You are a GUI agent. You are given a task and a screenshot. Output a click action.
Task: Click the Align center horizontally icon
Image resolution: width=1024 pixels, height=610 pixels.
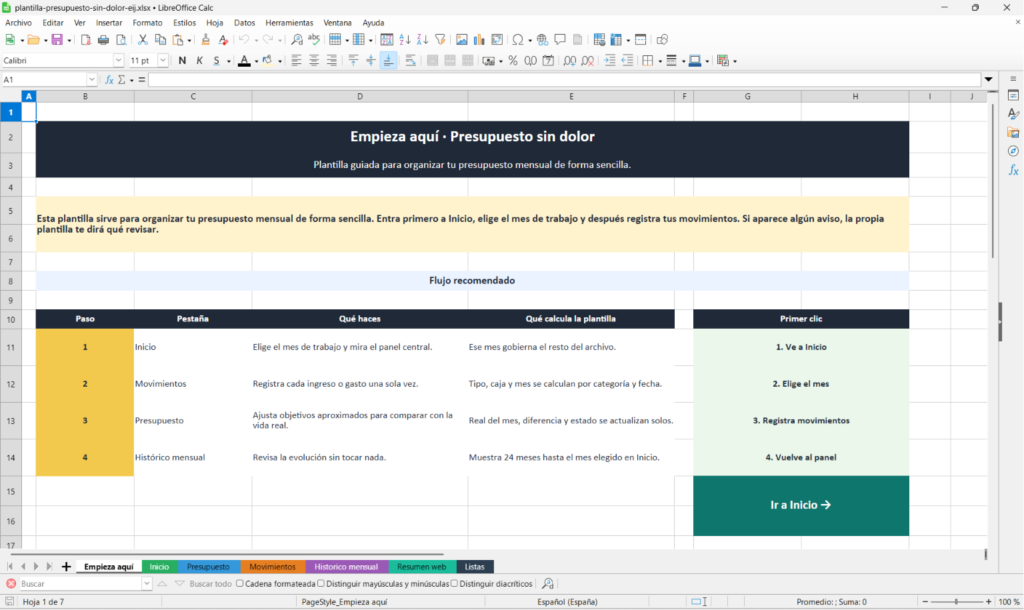tap(314, 61)
